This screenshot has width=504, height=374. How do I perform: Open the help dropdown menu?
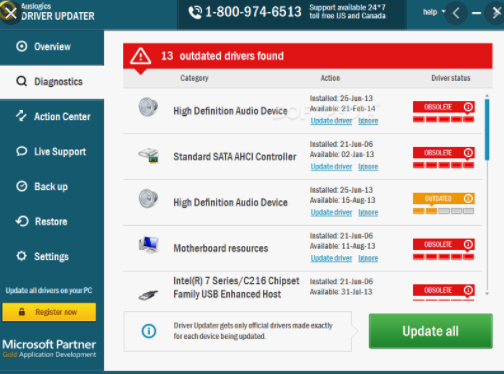(x=434, y=12)
